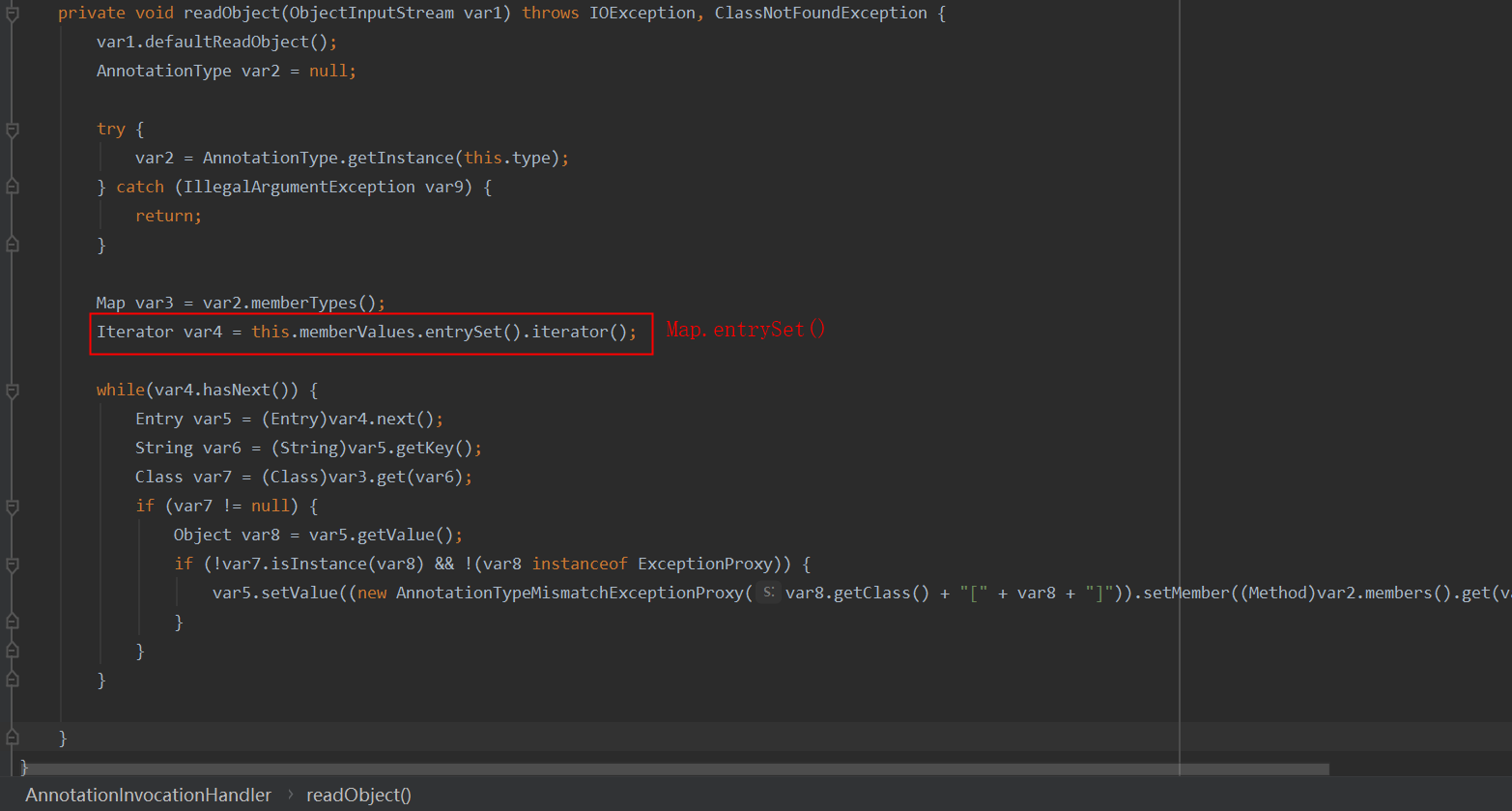Click the 'return;' statement
This screenshot has width=1512, height=811.
[x=169, y=216]
